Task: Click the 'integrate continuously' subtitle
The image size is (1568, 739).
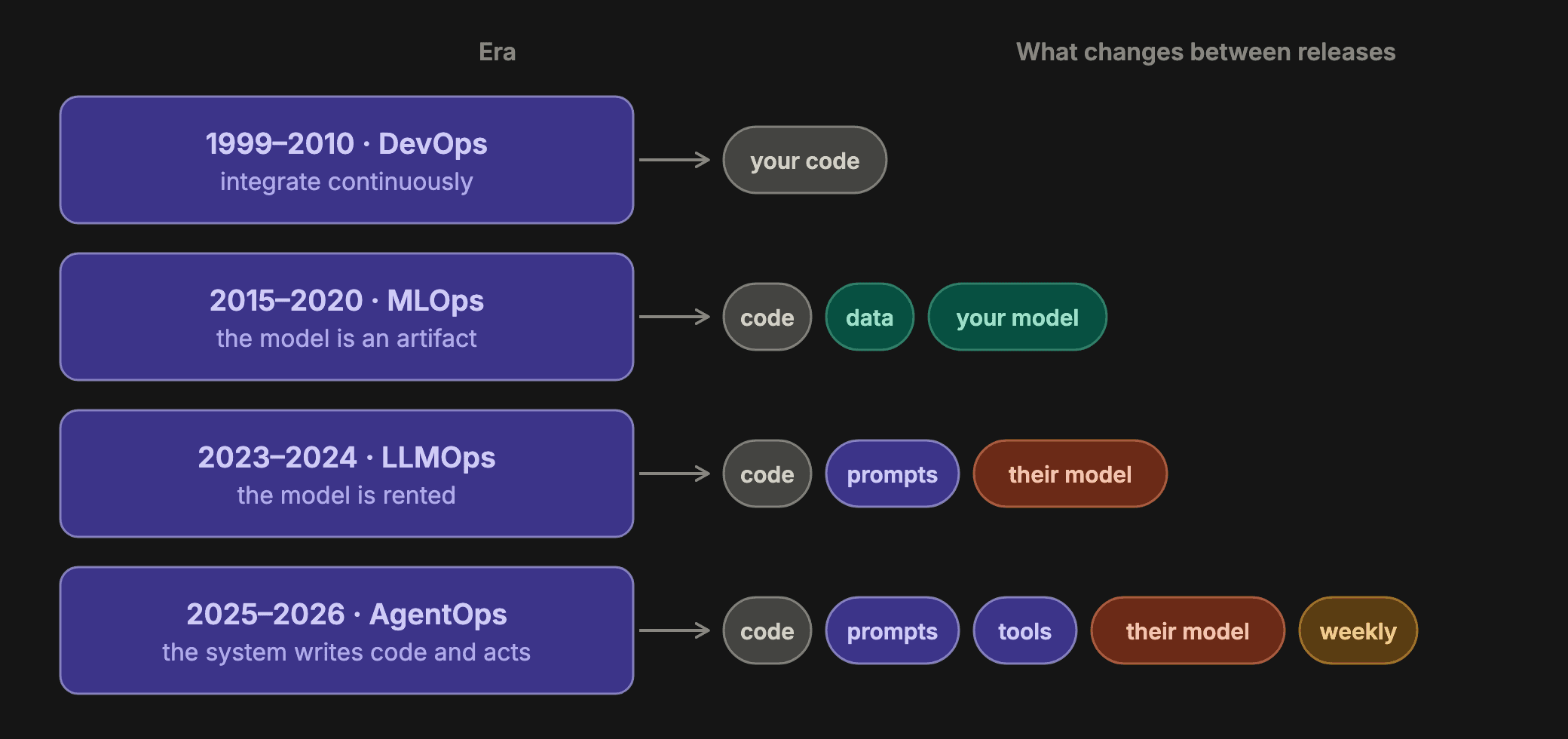Action: (347, 182)
